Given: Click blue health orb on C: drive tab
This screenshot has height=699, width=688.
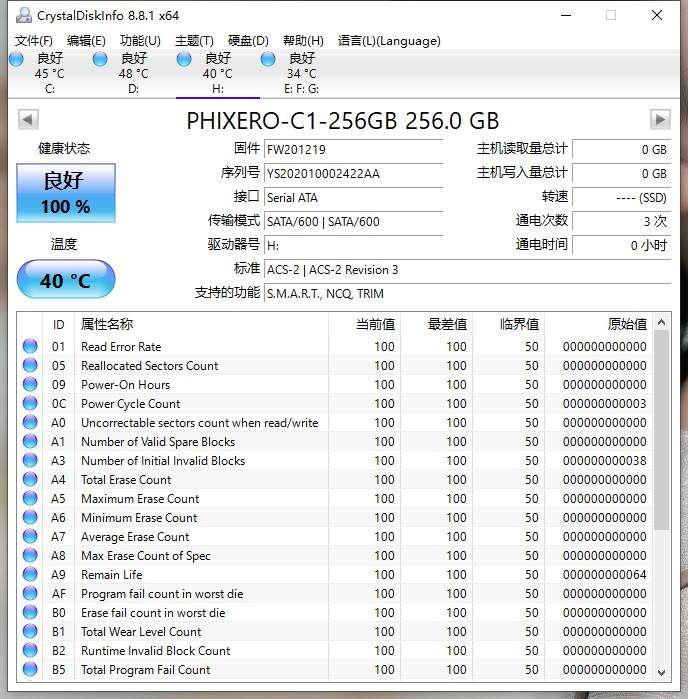Looking at the screenshot, I should [16, 59].
